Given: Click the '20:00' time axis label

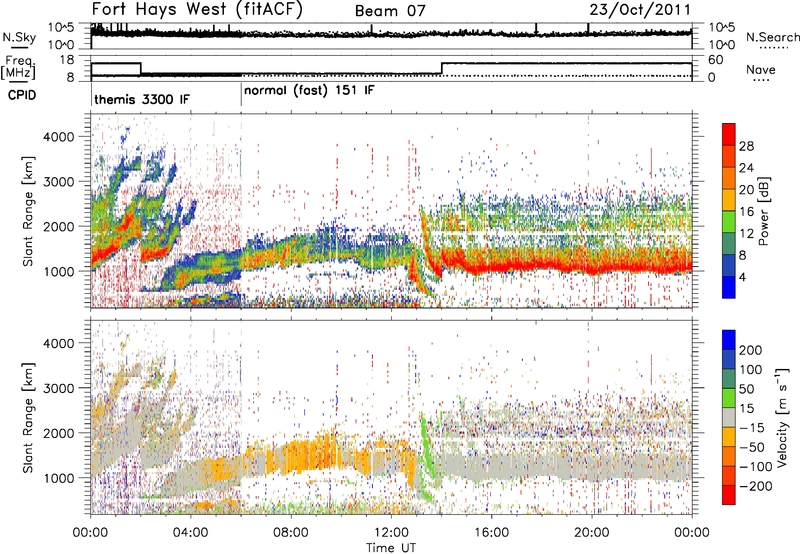Looking at the screenshot, I should (x=591, y=533).
